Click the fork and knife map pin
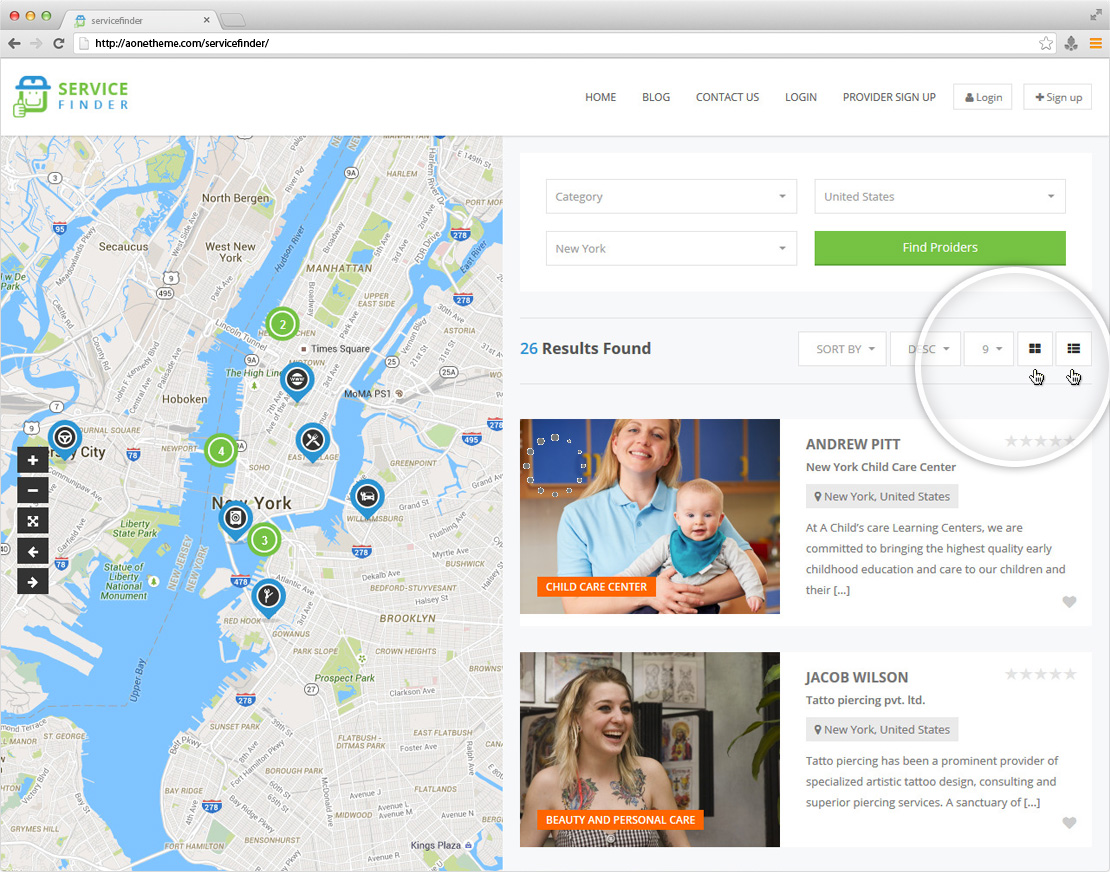1110x872 pixels. (313, 439)
